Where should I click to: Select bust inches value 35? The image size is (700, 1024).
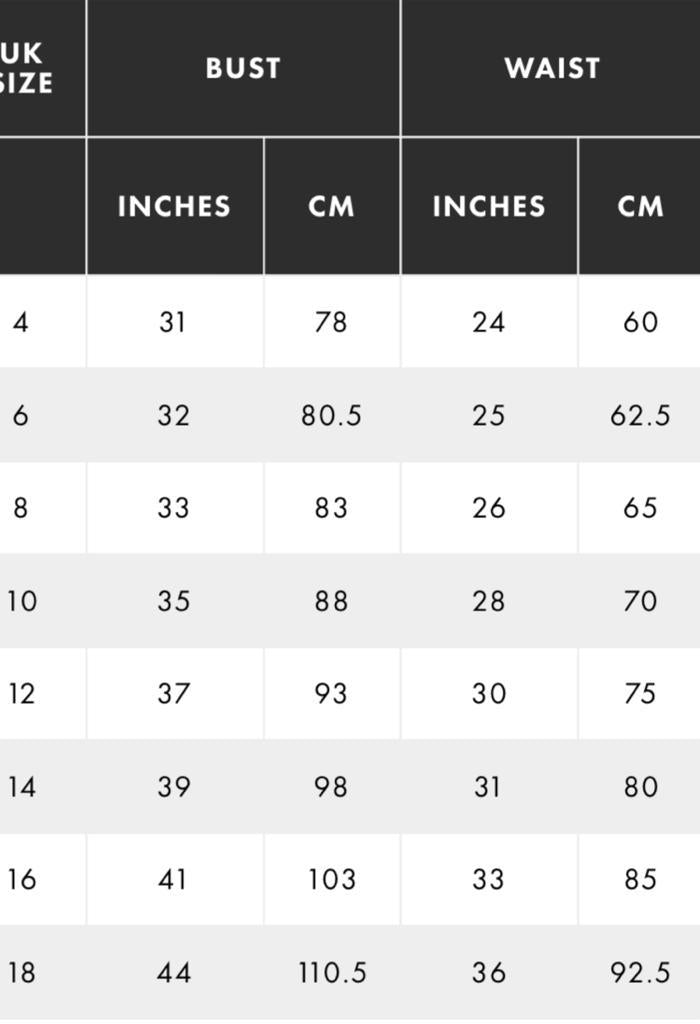point(174,601)
